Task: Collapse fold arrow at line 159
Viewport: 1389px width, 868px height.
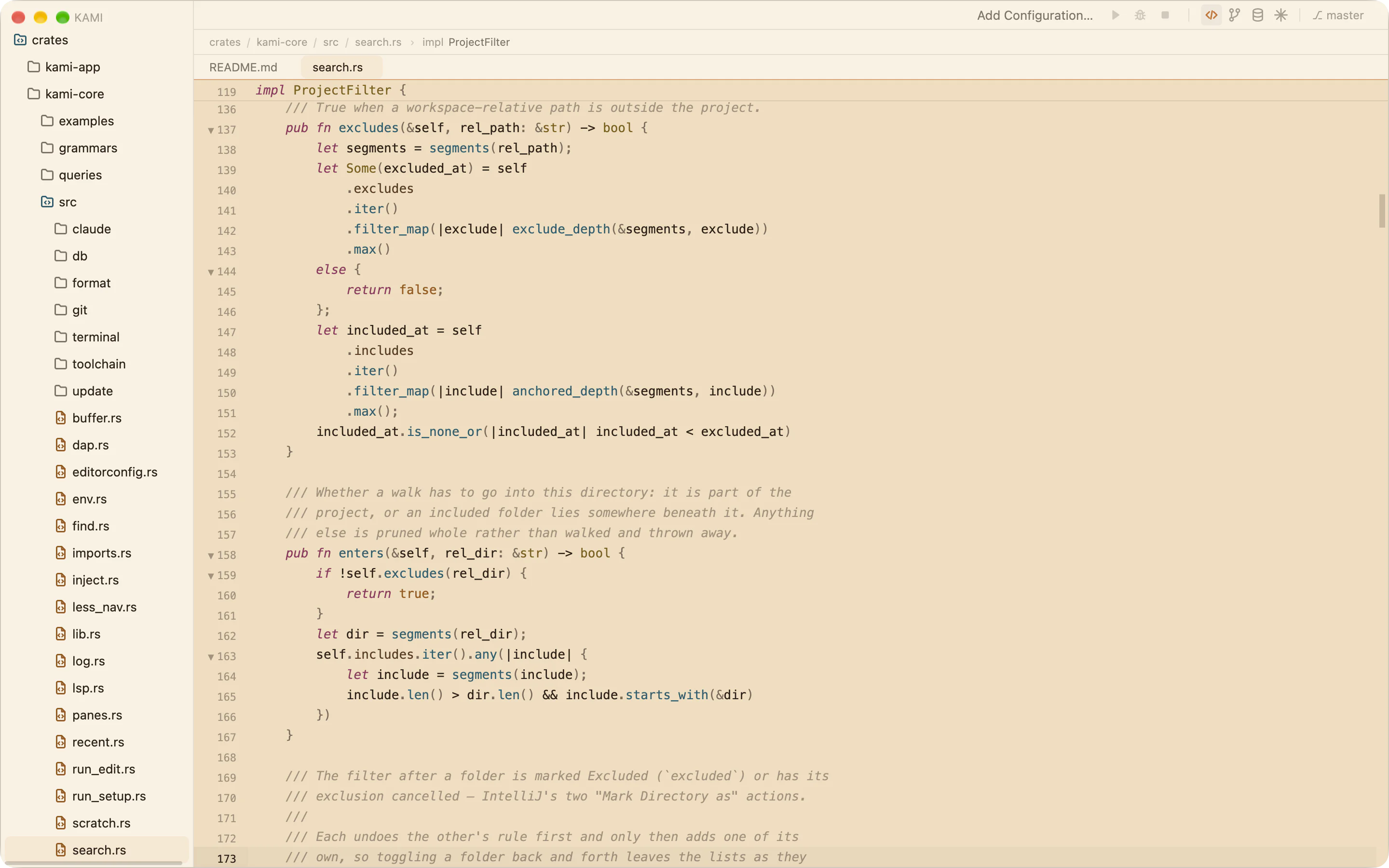Action: tap(211, 576)
